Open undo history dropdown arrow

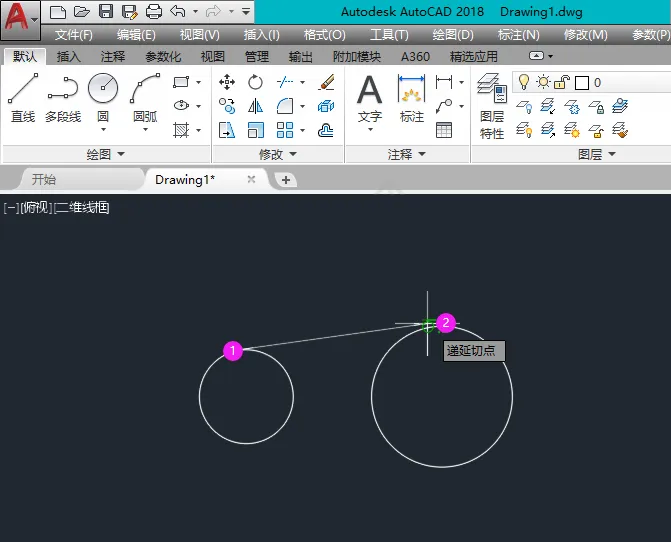tap(195, 12)
